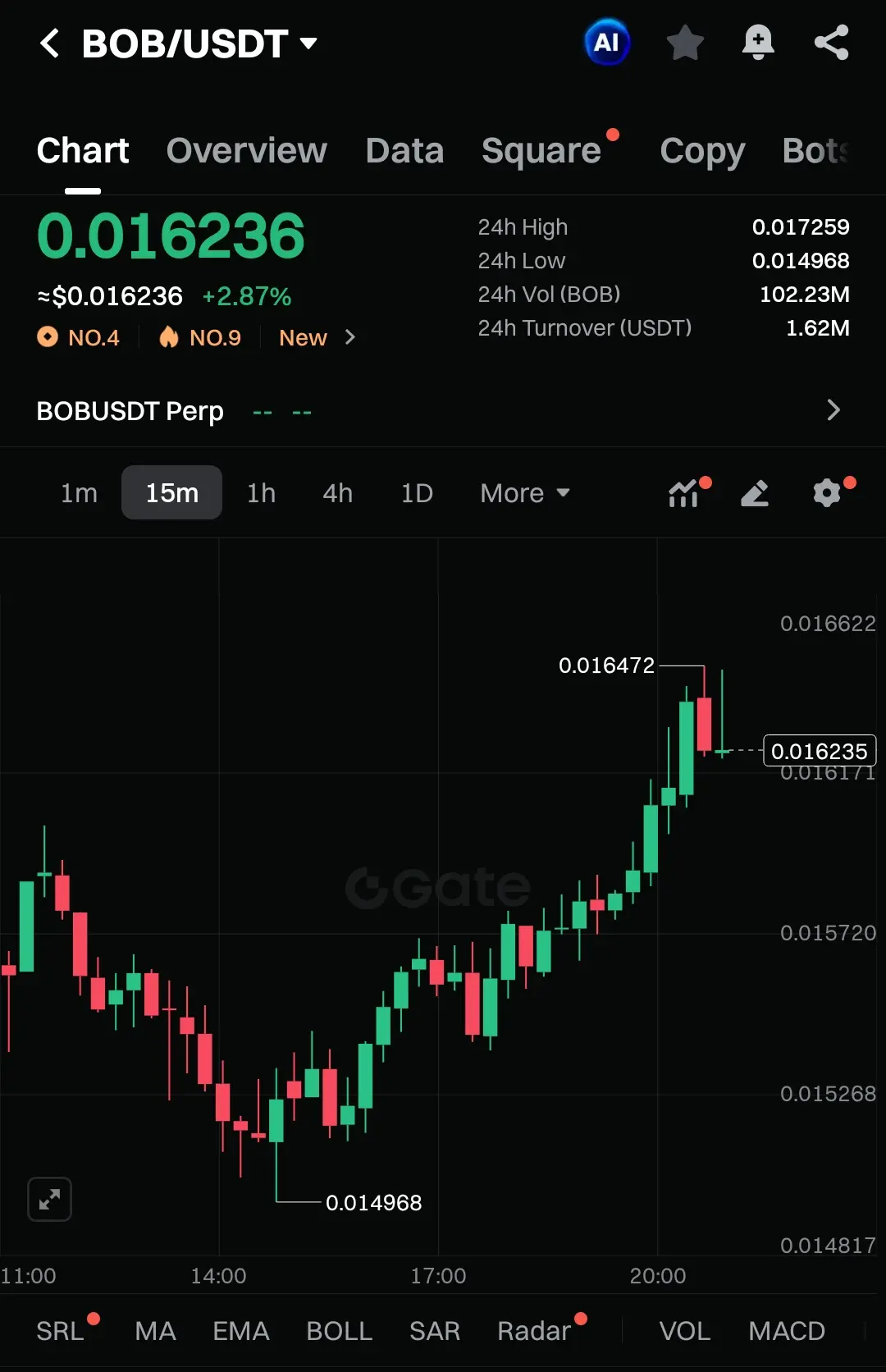886x1372 pixels.
Task: Tap the flame NO.9 hot ranking
Action: (x=200, y=337)
